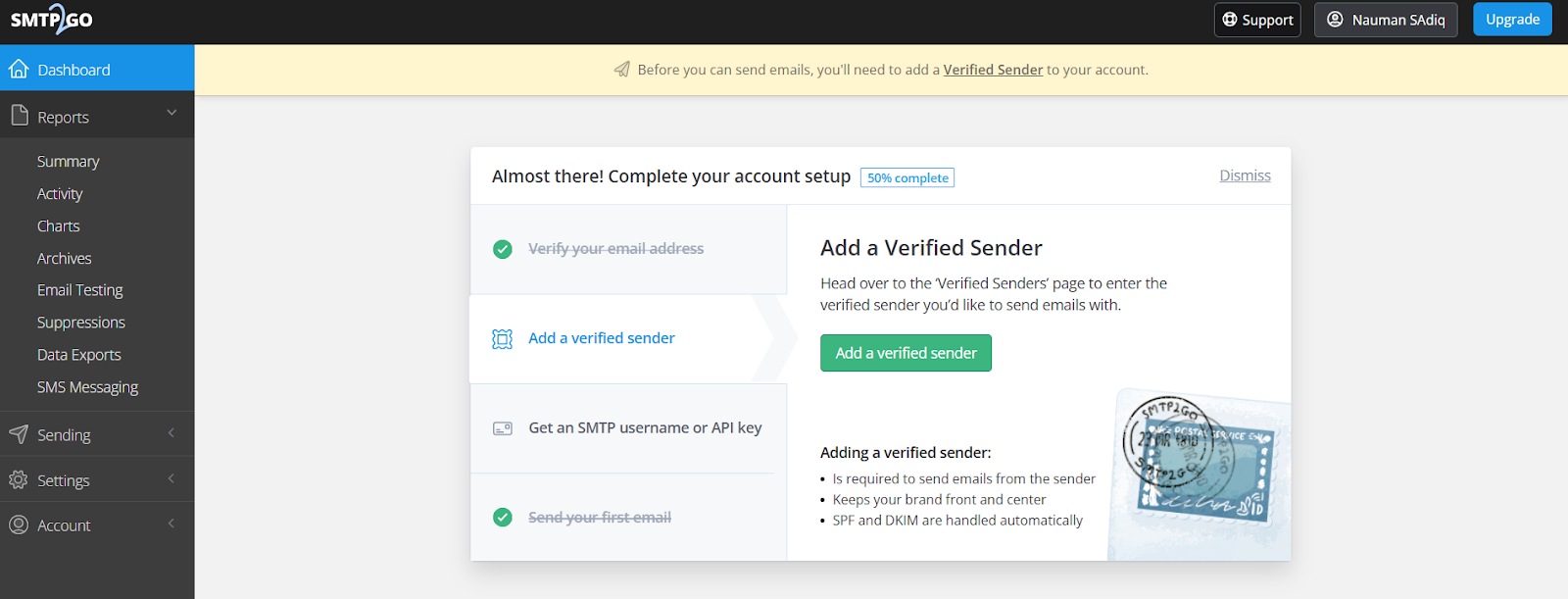Click the Settings gear icon in sidebar
This screenshot has height=599, width=1568.
(x=18, y=479)
